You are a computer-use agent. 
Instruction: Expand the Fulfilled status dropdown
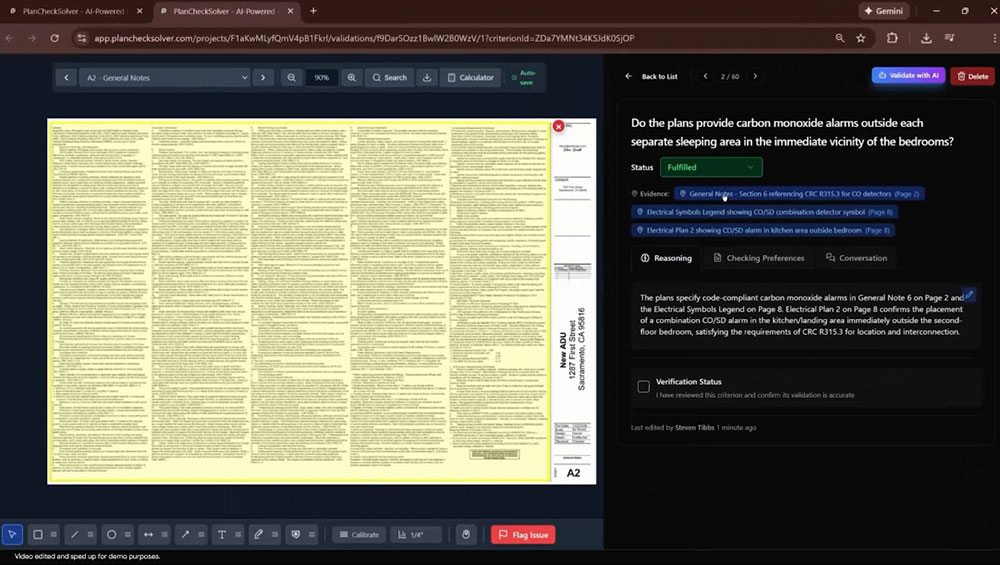click(710, 167)
